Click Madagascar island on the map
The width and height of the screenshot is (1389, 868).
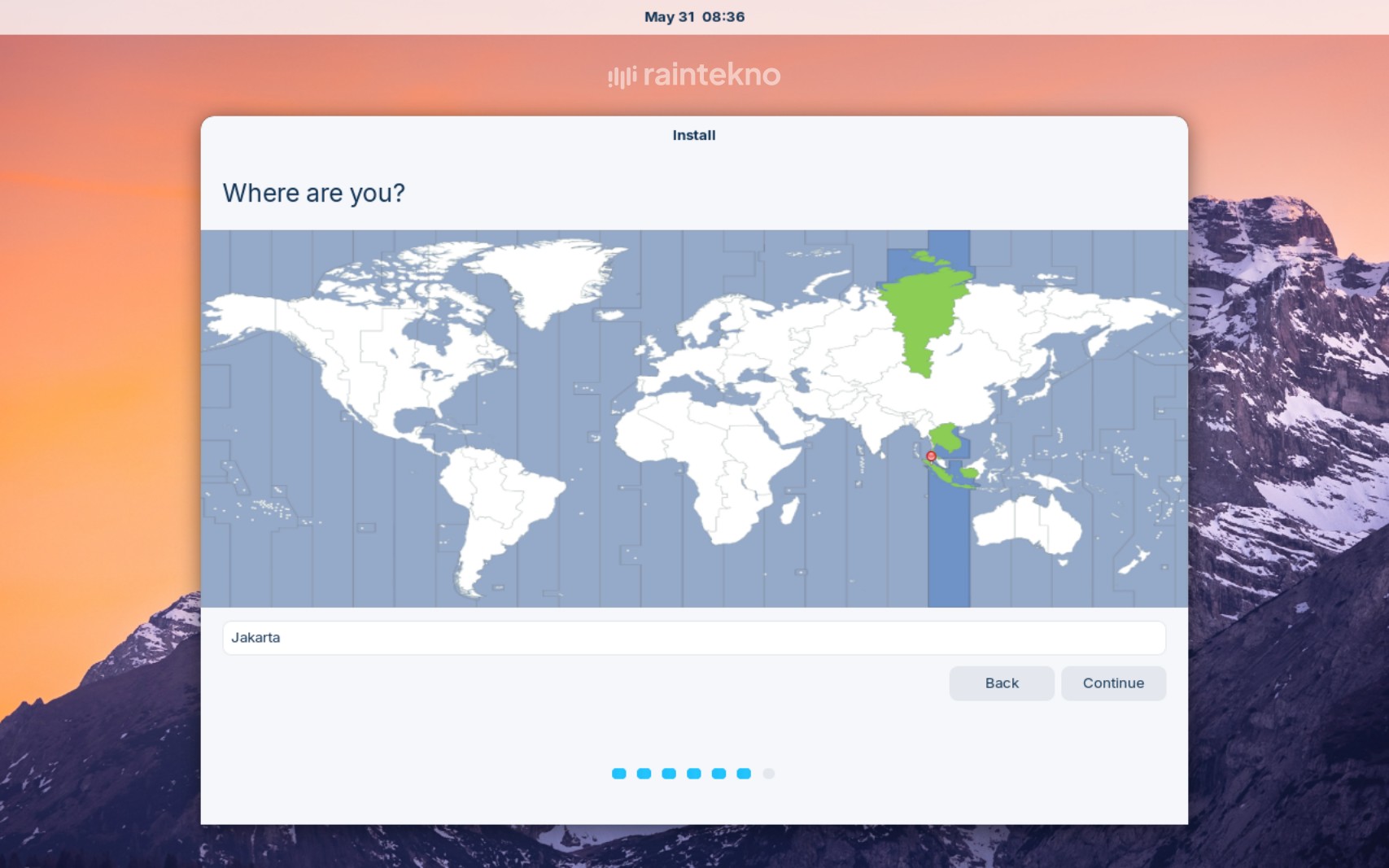(x=788, y=511)
